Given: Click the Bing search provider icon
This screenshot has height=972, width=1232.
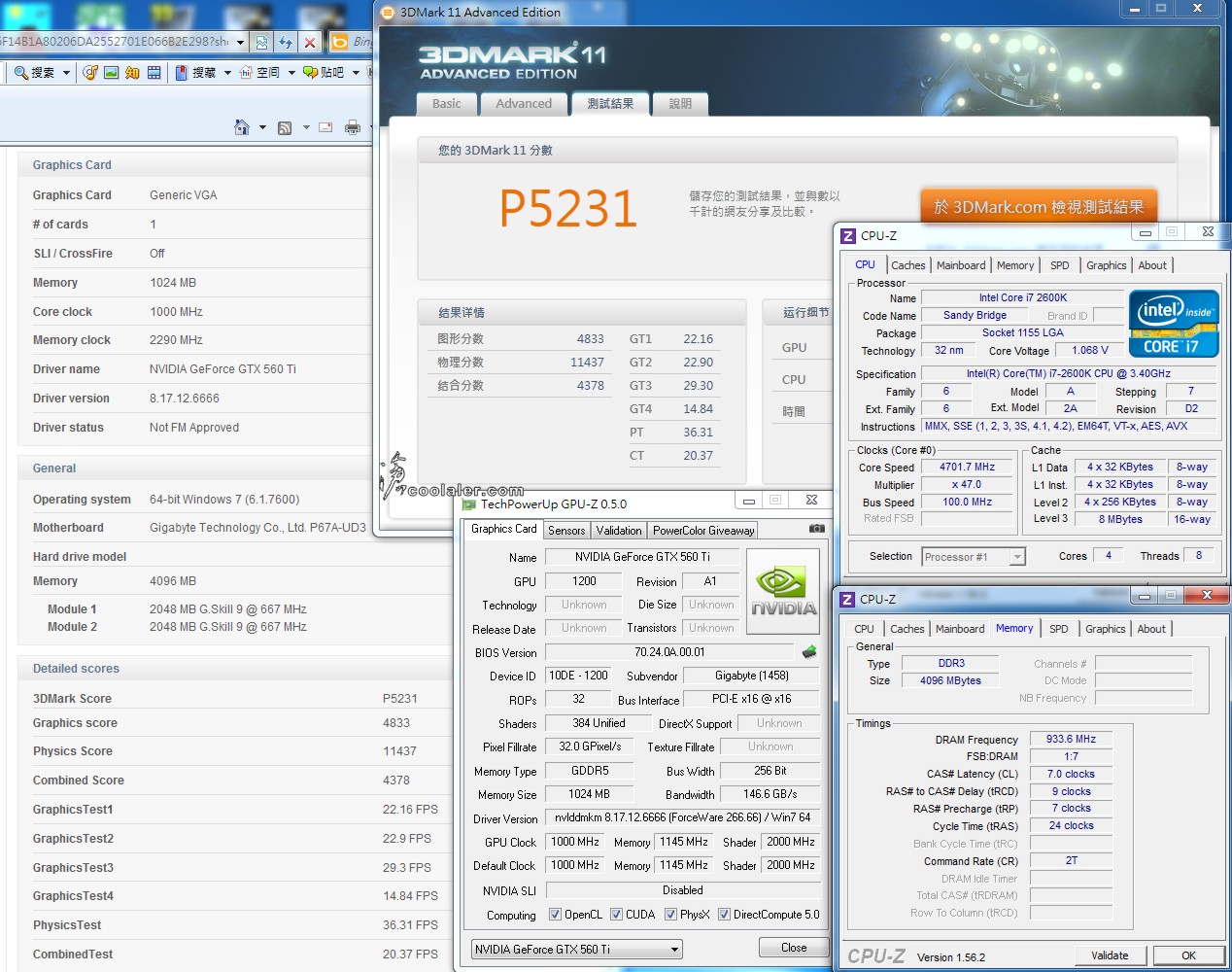Looking at the screenshot, I should pyautogui.click(x=340, y=42).
